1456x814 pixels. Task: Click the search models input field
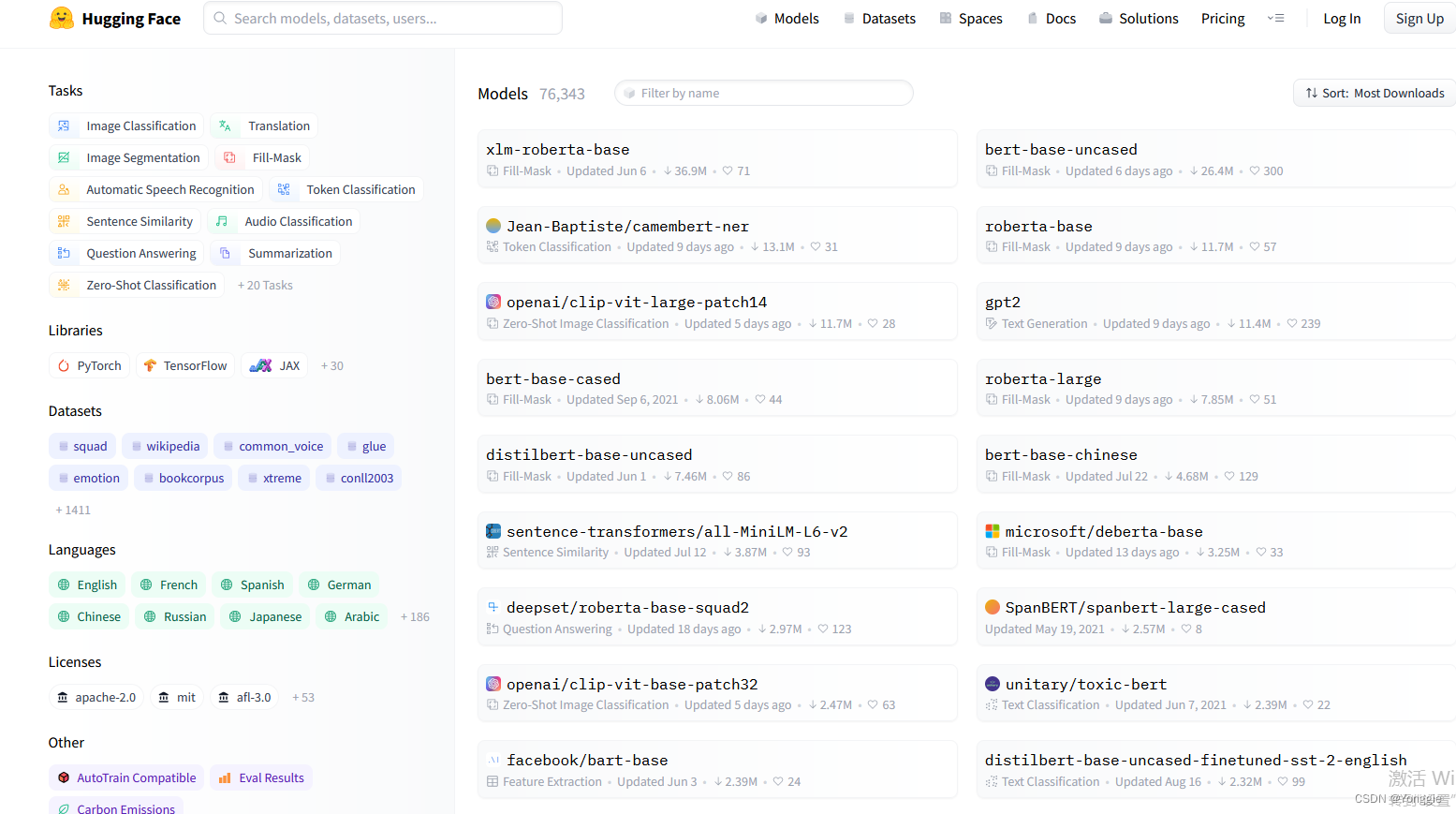(383, 18)
